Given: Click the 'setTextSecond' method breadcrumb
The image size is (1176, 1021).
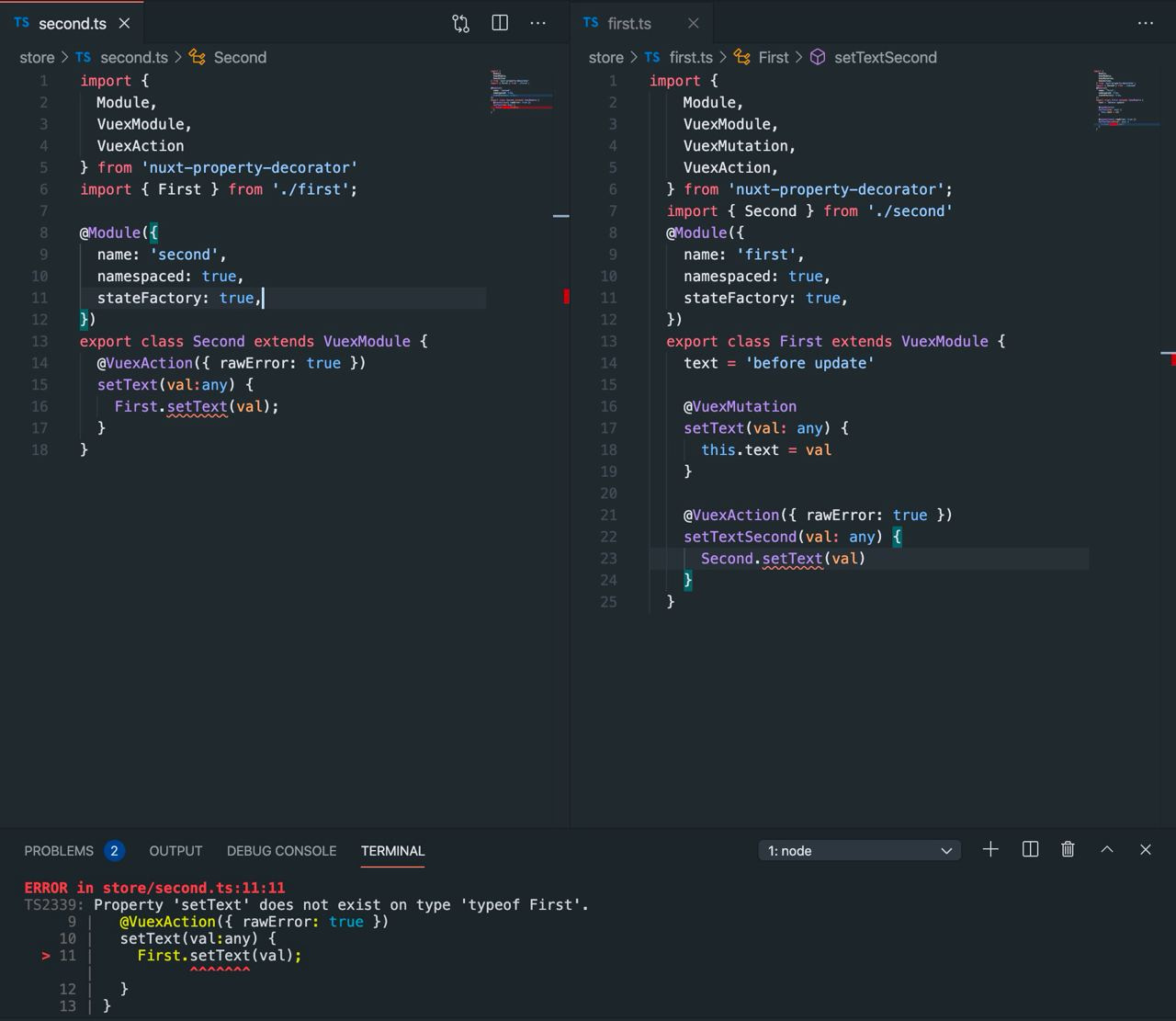Looking at the screenshot, I should (885, 57).
